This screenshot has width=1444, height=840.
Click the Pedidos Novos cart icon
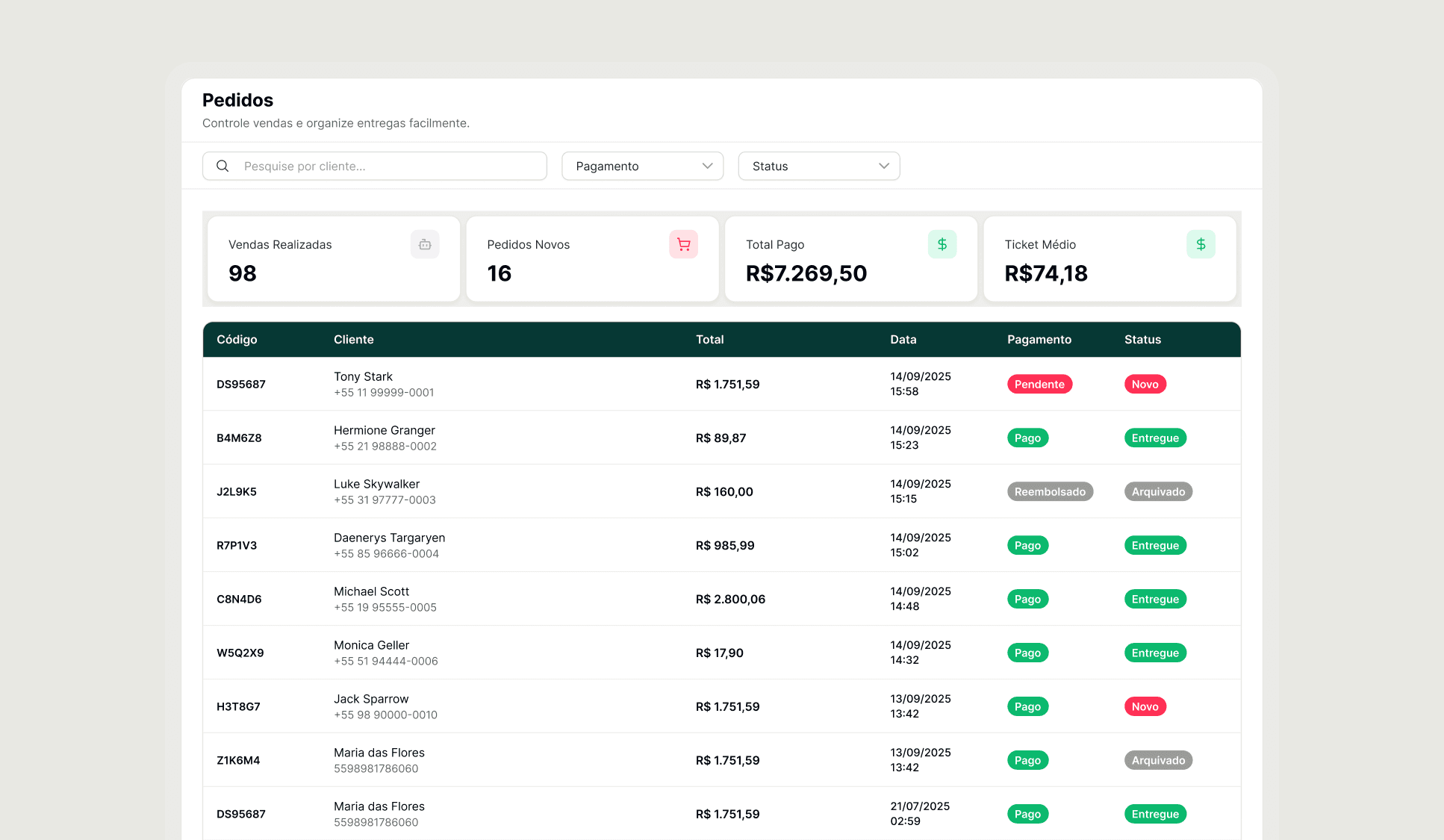click(683, 244)
